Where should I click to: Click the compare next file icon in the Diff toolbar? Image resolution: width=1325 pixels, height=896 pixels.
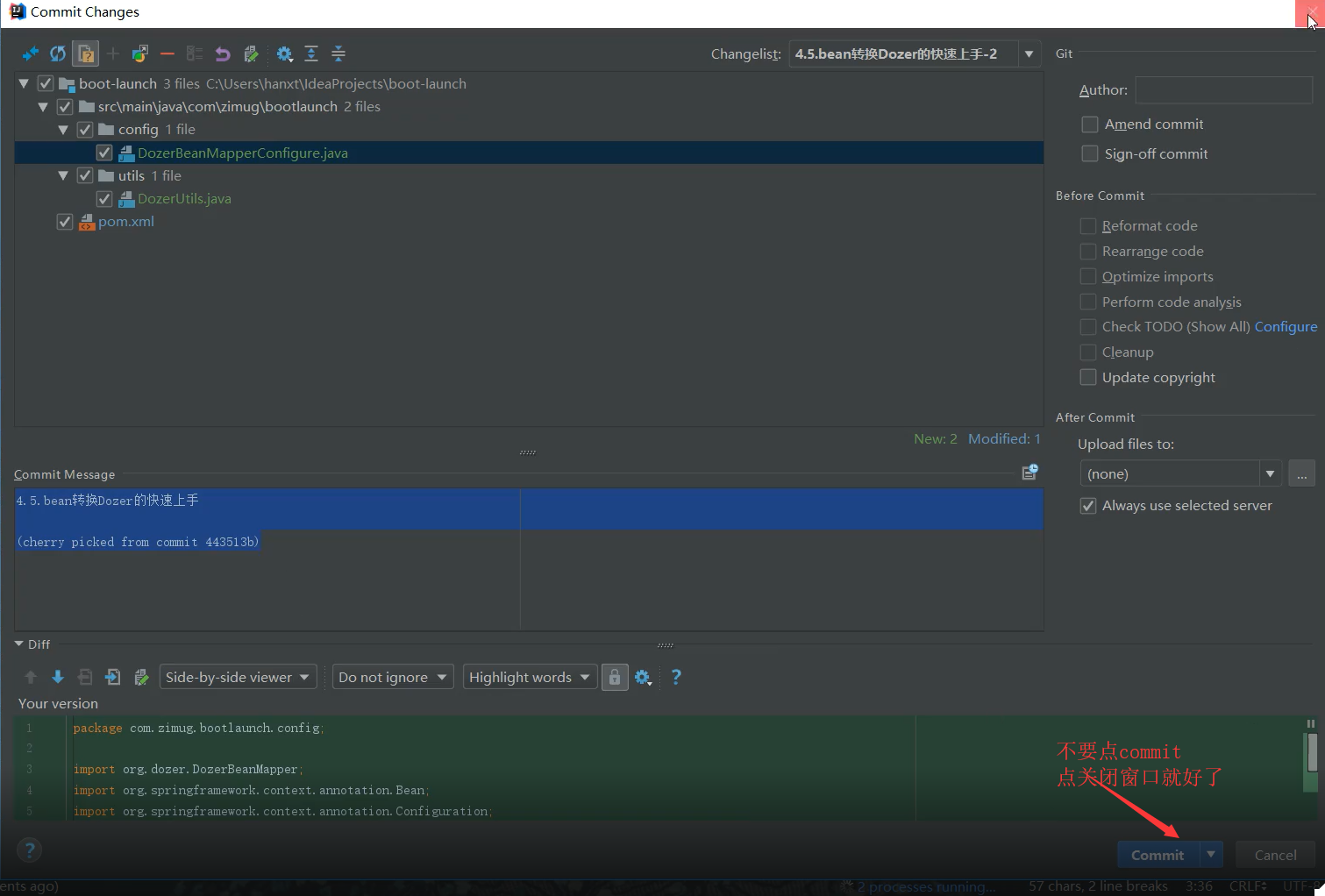point(113,677)
